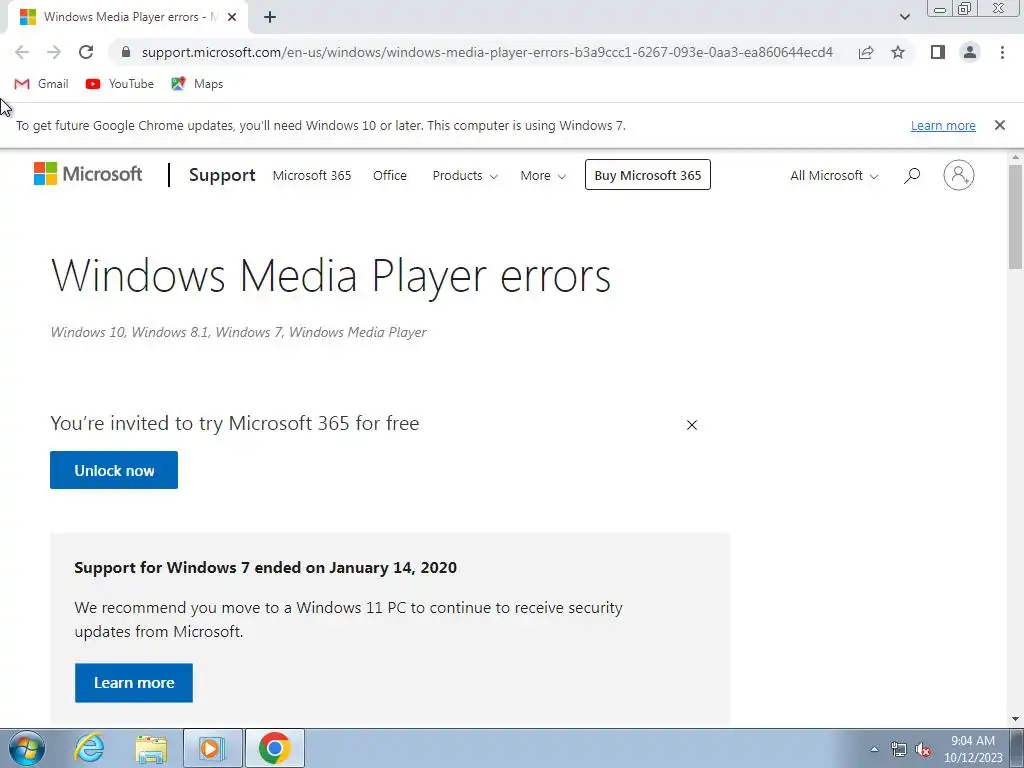Click the page vertical scrollbar thumb
The image size is (1024, 768).
tap(1016, 216)
